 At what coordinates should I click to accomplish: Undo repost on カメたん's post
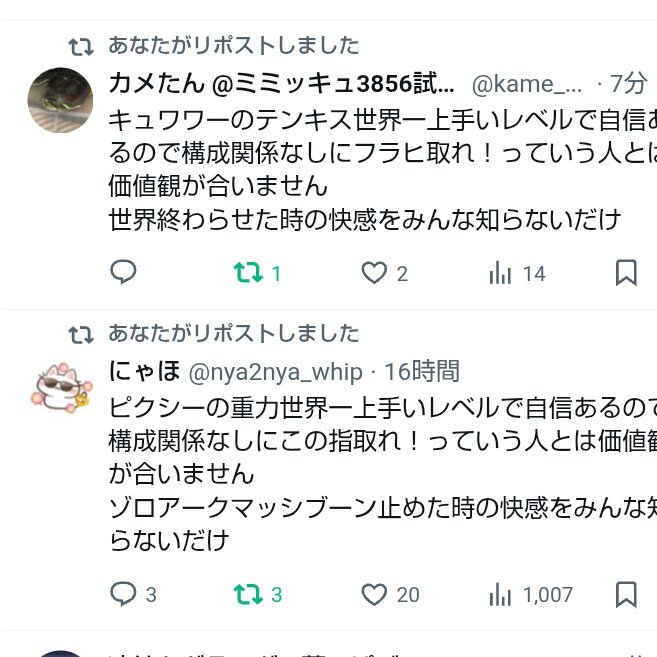pos(257,273)
